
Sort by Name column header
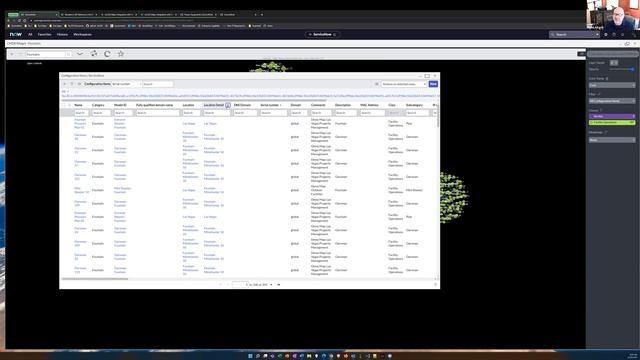[x=78, y=105]
